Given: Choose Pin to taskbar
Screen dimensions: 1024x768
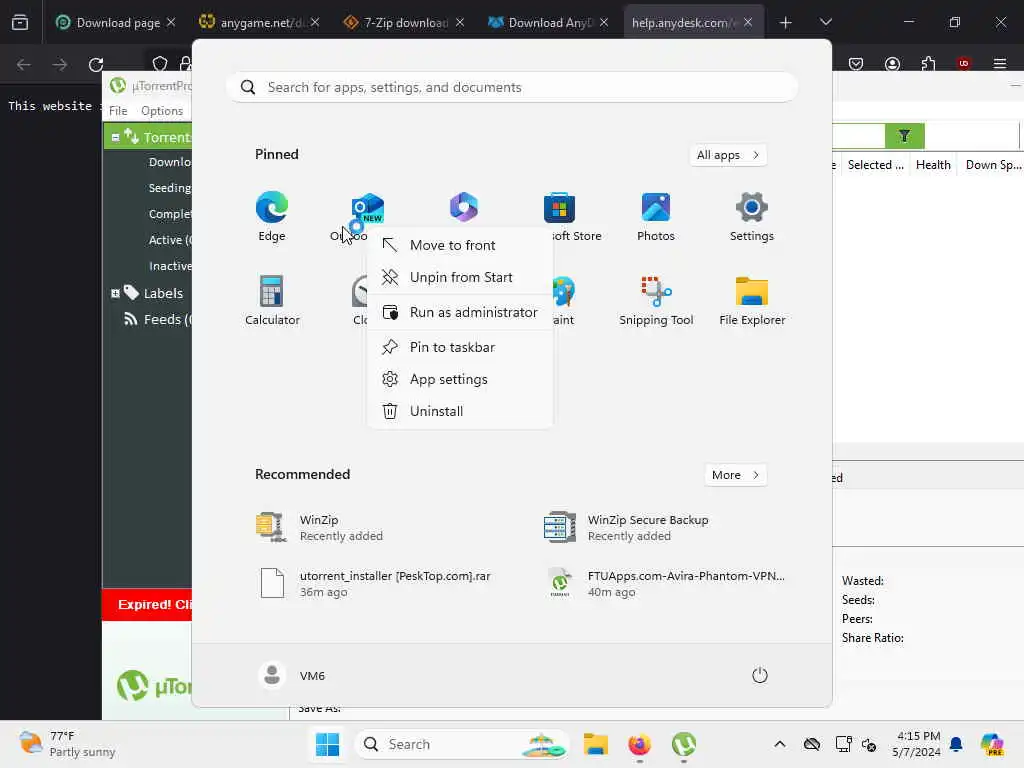Looking at the screenshot, I should (x=460, y=347).
